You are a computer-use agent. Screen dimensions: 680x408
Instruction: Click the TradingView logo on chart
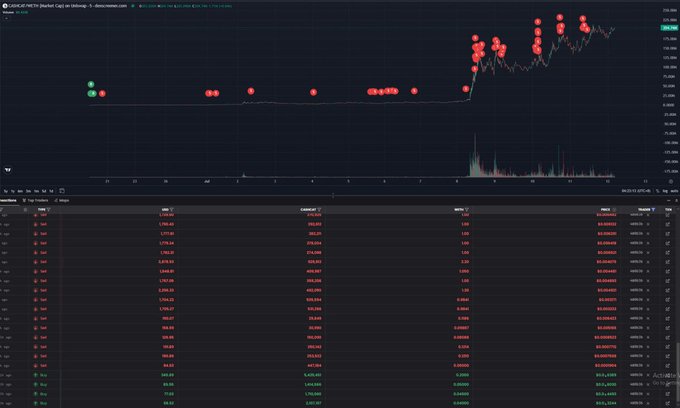coord(8,170)
